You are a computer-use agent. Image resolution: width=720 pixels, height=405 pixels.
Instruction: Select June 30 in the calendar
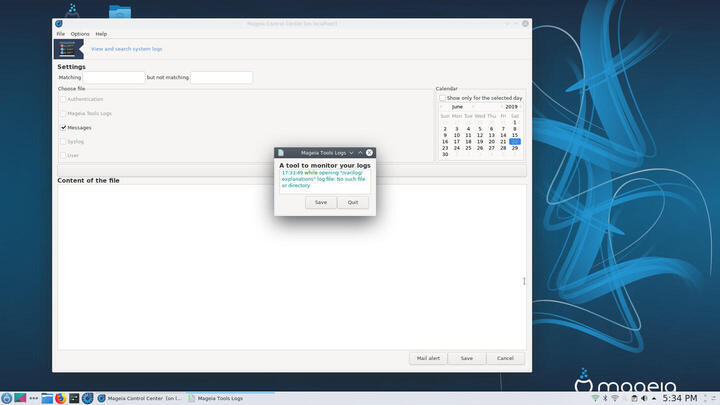pyautogui.click(x=445, y=155)
